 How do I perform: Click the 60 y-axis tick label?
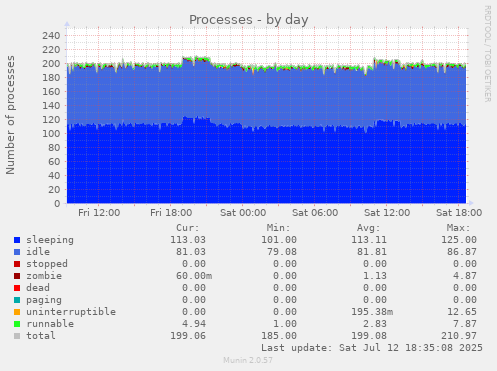click(54, 162)
